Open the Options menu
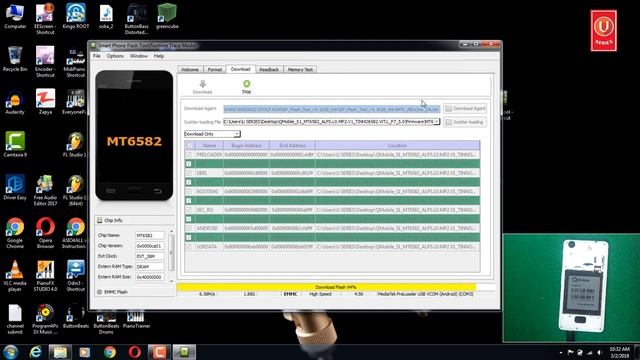 [x=115, y=56]
